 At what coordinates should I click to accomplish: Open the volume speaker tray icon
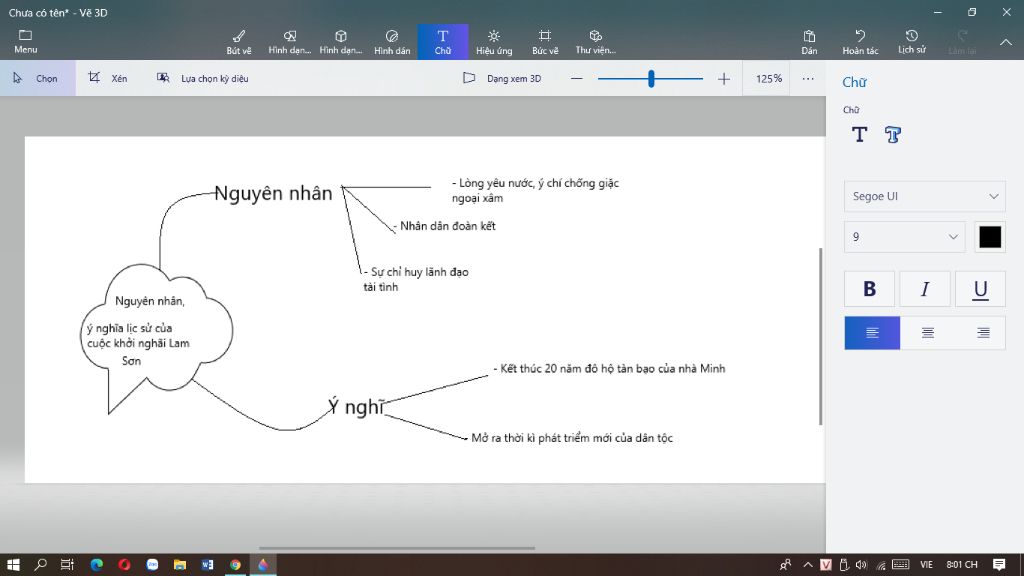861,565
